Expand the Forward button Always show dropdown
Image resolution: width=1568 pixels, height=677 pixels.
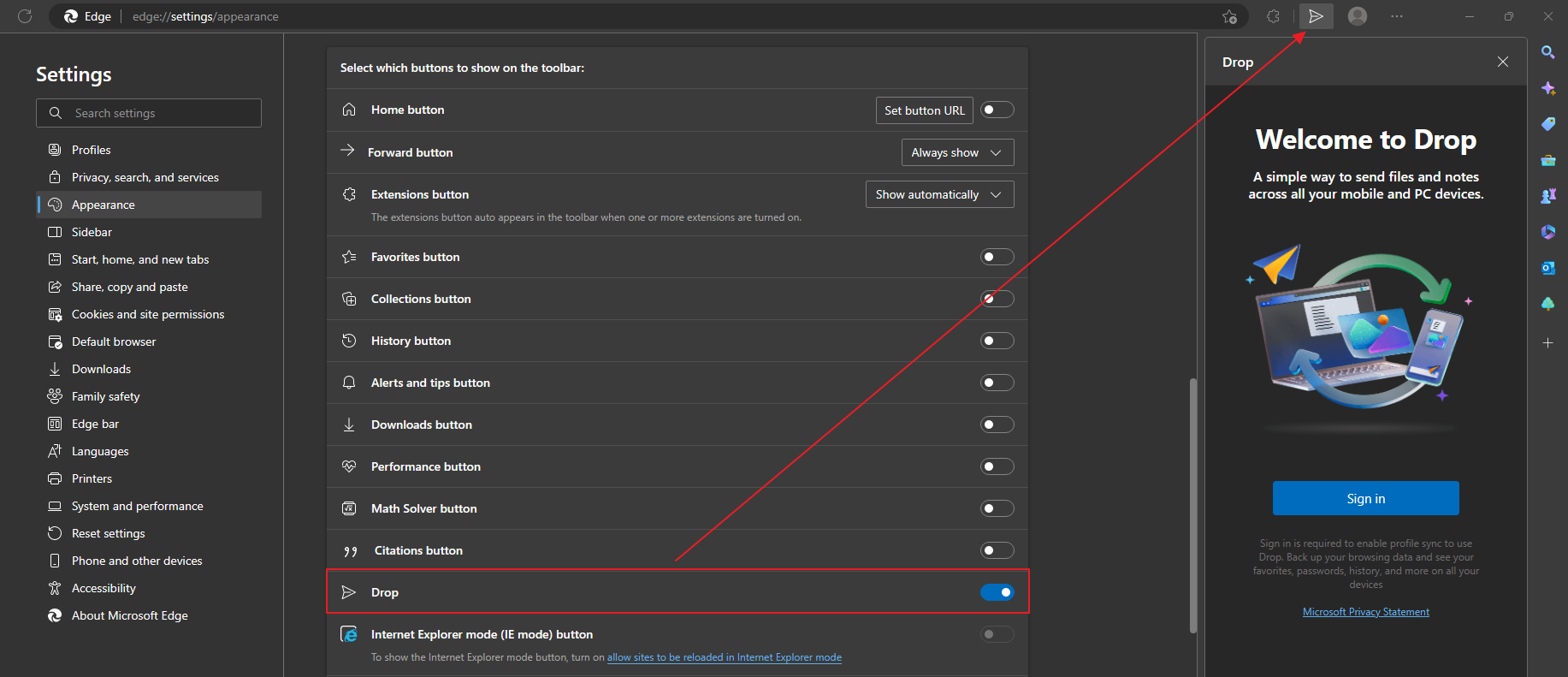(x=957, y=152)
